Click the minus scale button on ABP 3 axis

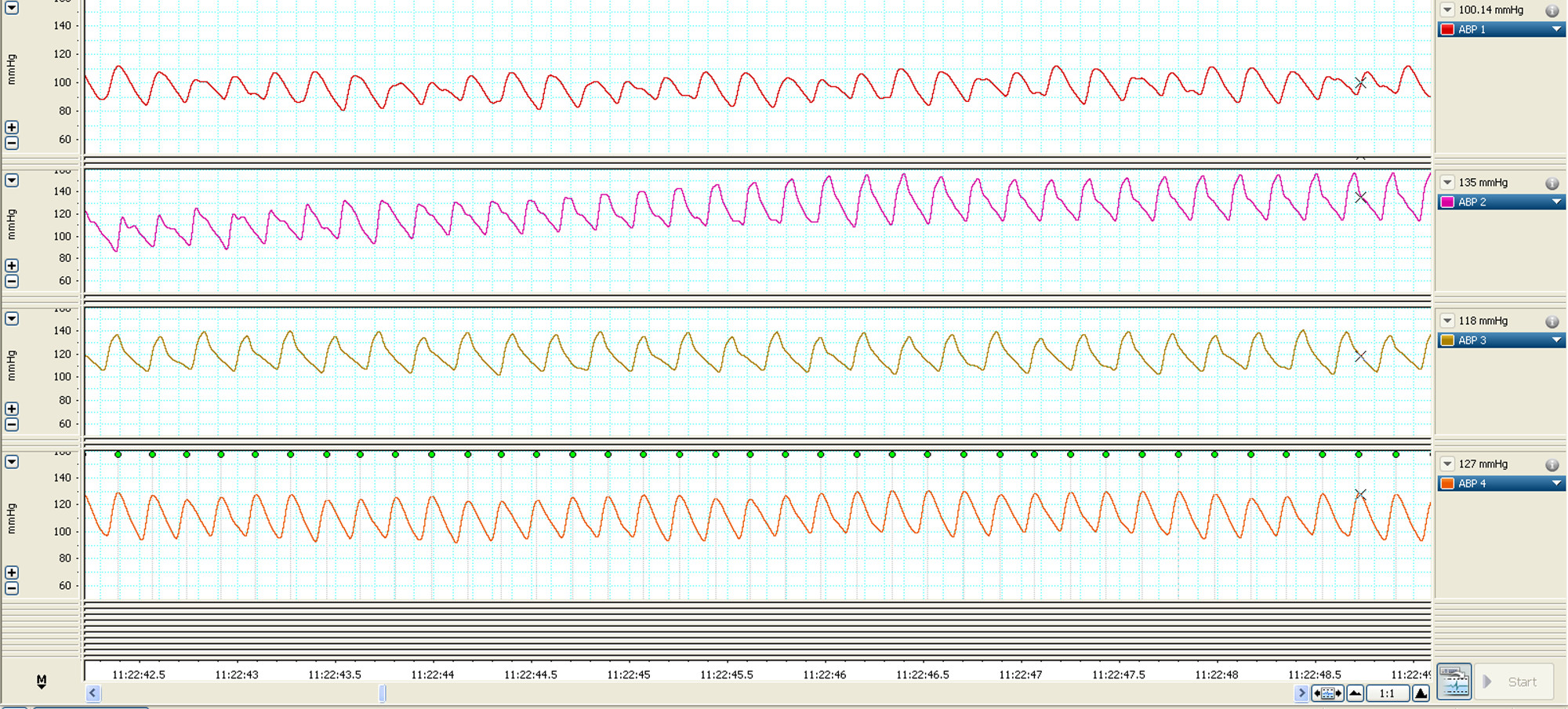pyautogui.click(x=12, y=424)
